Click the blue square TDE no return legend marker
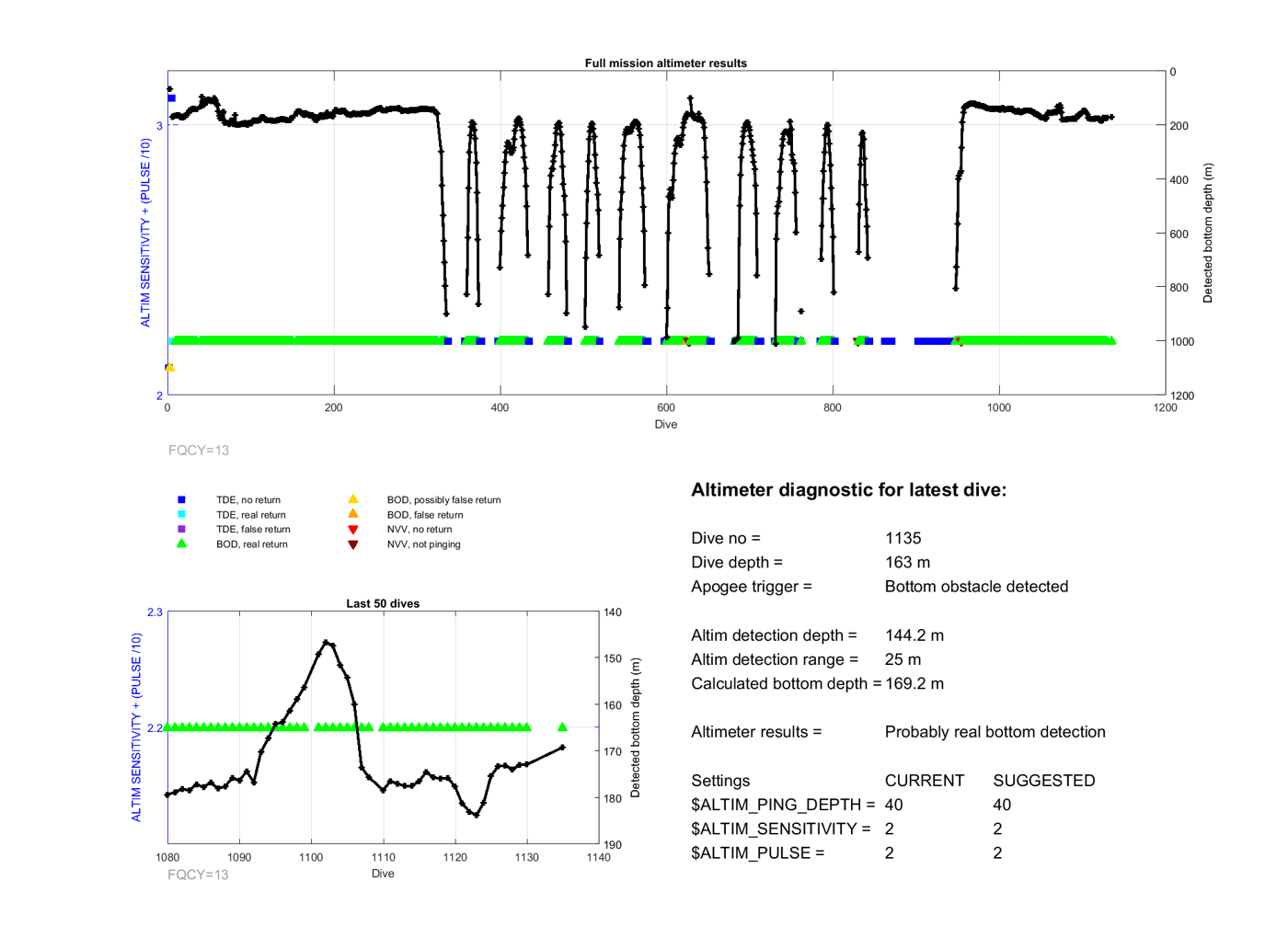 pos(181,499)
